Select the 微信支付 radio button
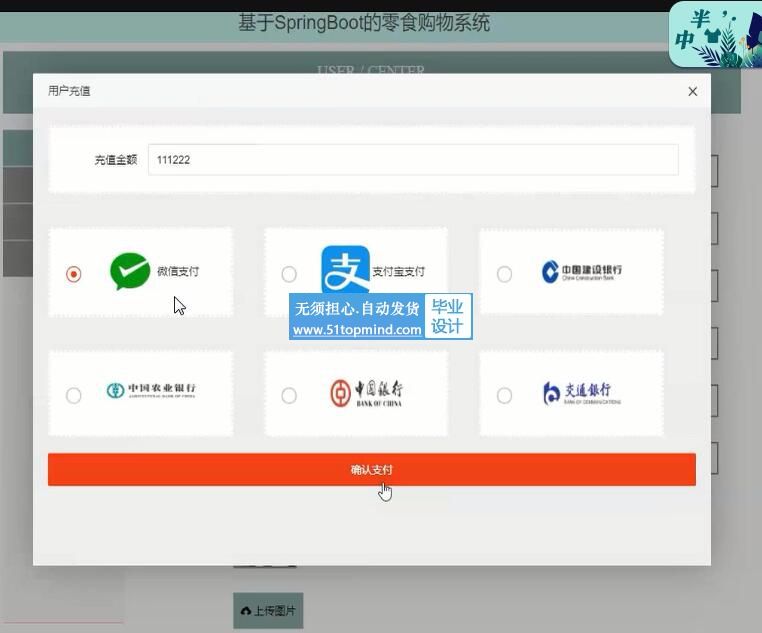The width and height of the screenshot is (762, 633). click(74, 274)
